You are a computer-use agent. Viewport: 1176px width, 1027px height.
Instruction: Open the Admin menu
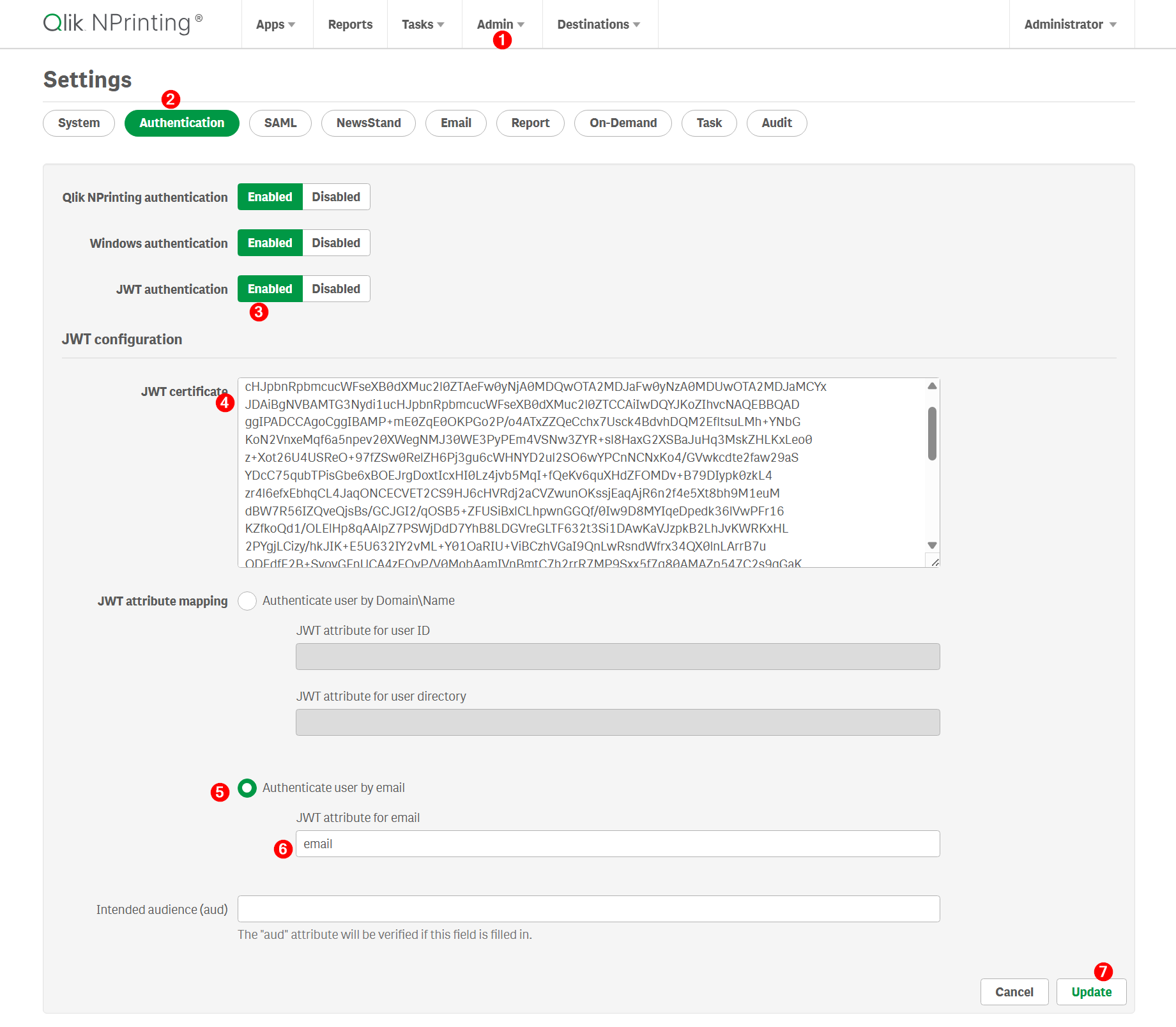coord(500,24)
